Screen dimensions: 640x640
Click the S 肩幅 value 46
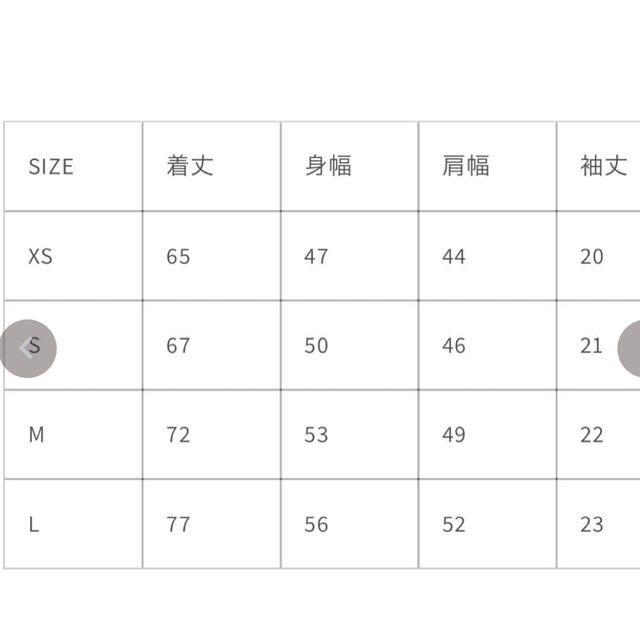tap(453, 346)
